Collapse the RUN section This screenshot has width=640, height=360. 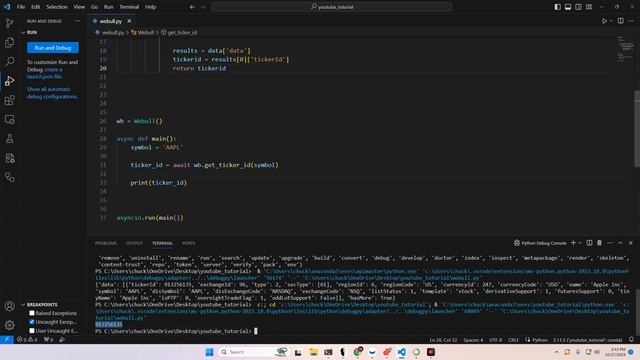[x=23, y=32]
